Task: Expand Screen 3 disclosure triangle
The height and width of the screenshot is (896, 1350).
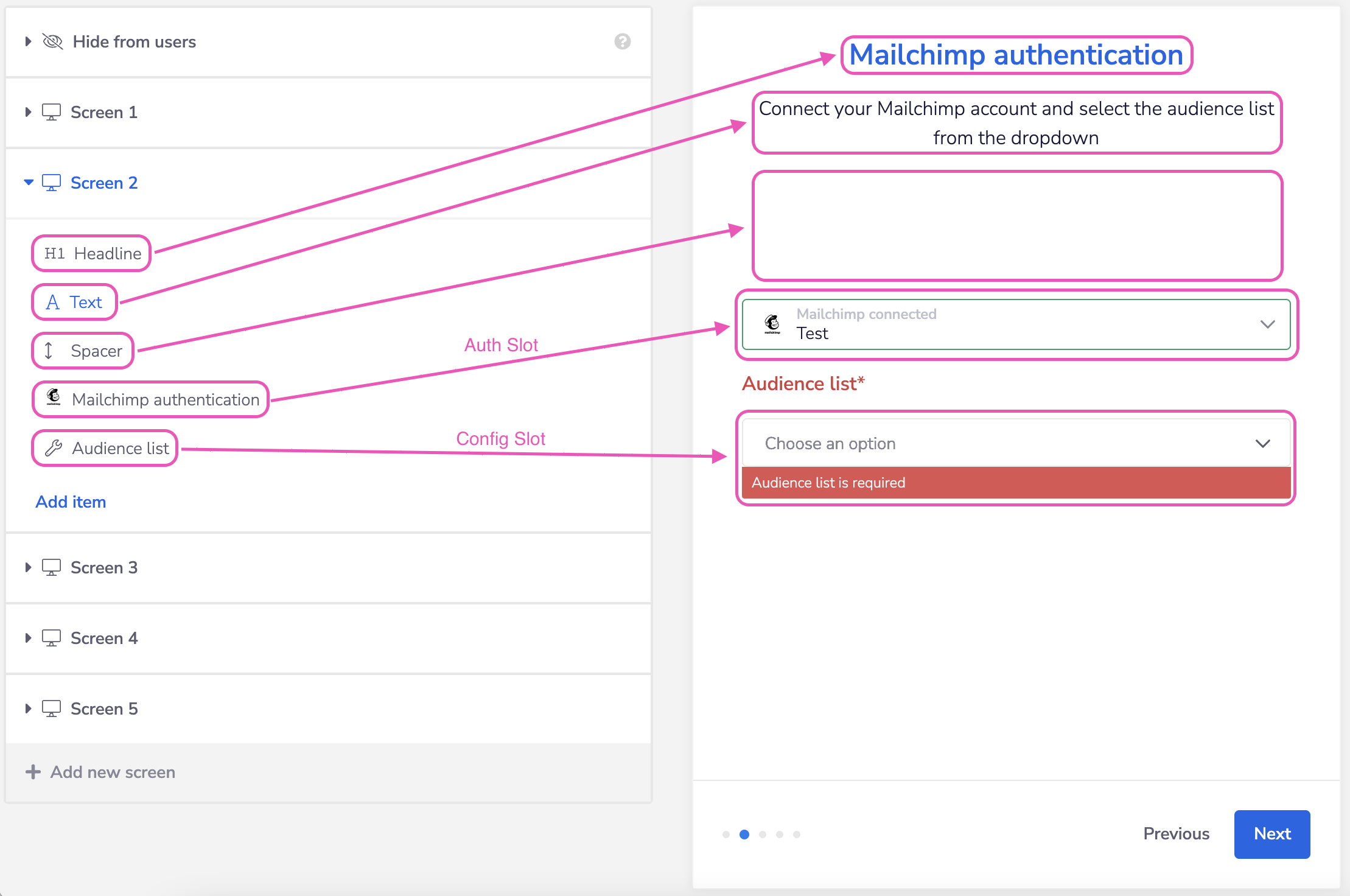Action: point(28,567)
